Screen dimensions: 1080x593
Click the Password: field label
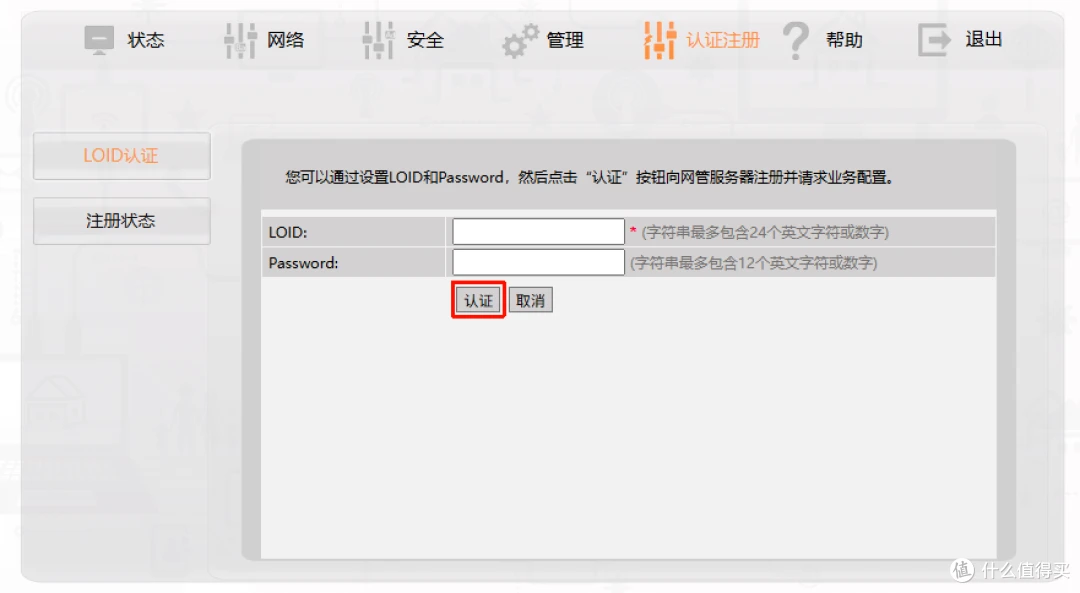tap(303, 263)
